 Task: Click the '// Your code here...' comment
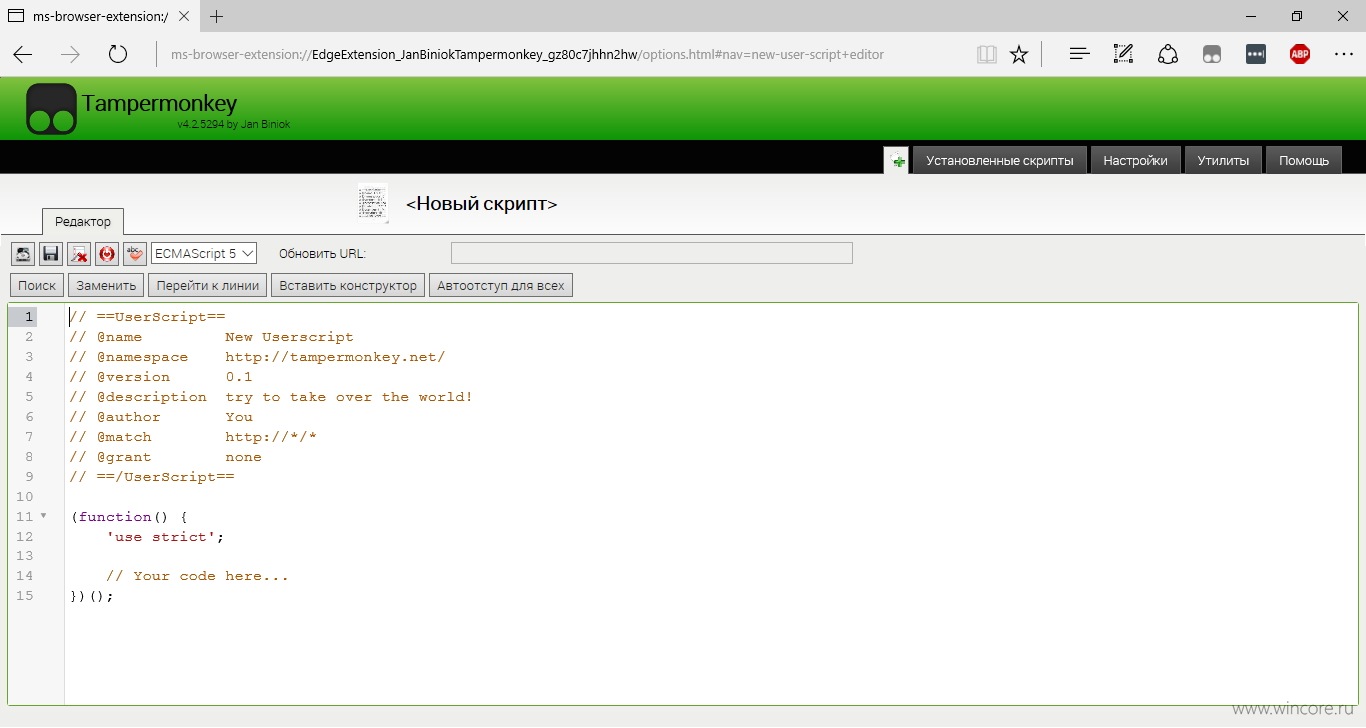pos(197,576)
